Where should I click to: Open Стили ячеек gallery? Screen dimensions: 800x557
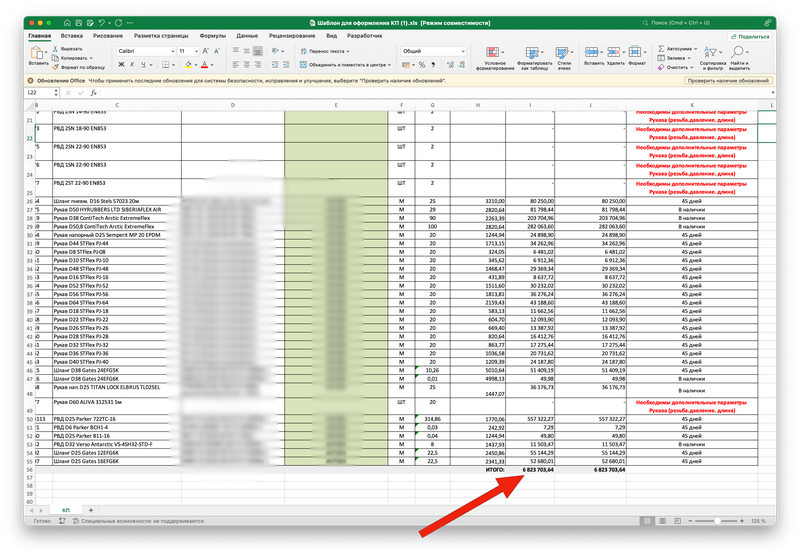[x=564, y=58]
